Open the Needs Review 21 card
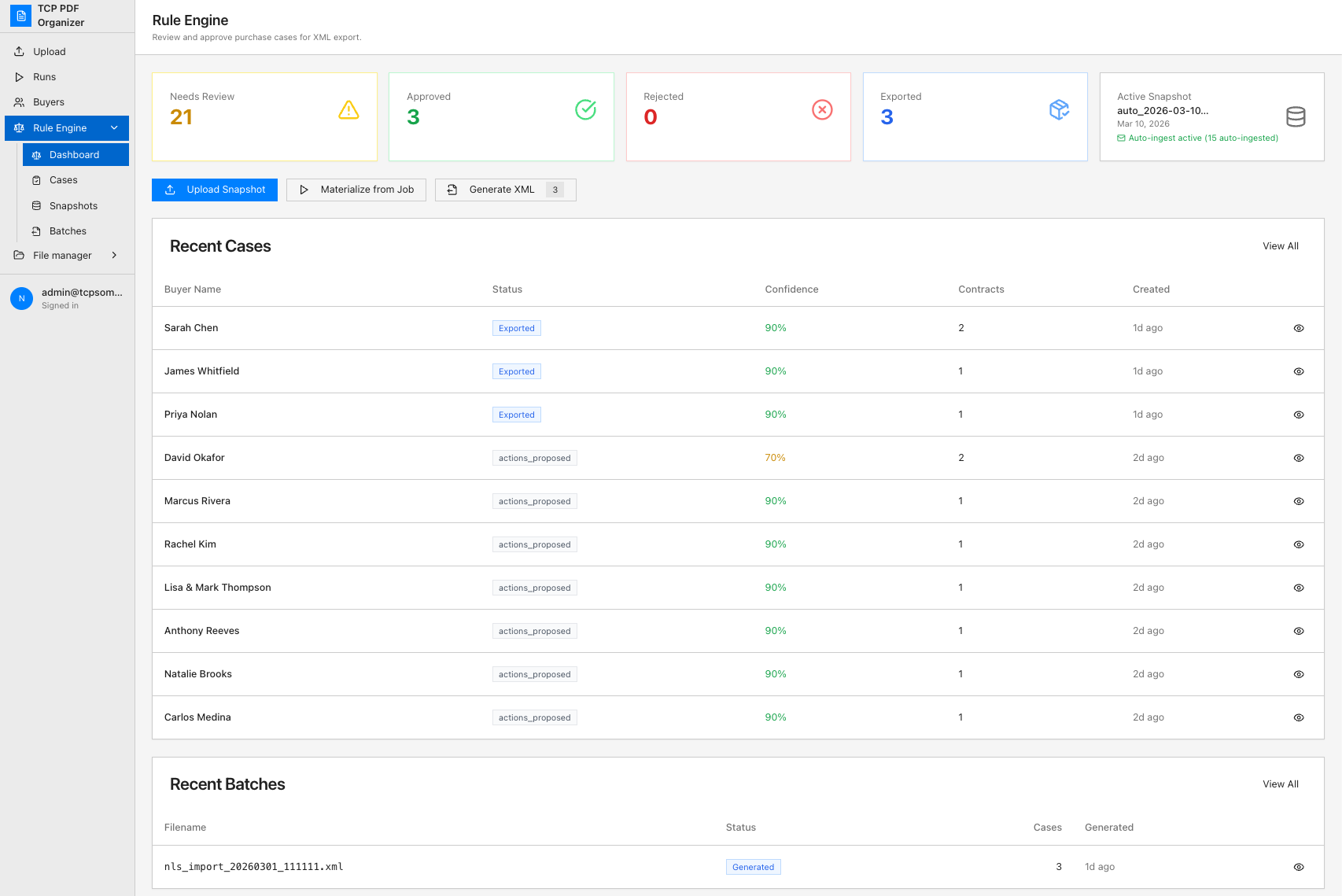Image resolution: width=1342 pixels, height=896 pixels. tap(264, 117)
